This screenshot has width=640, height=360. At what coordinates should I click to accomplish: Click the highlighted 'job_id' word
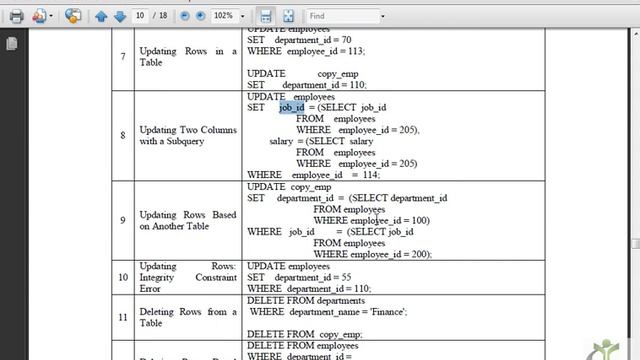[x=292, y=108]
